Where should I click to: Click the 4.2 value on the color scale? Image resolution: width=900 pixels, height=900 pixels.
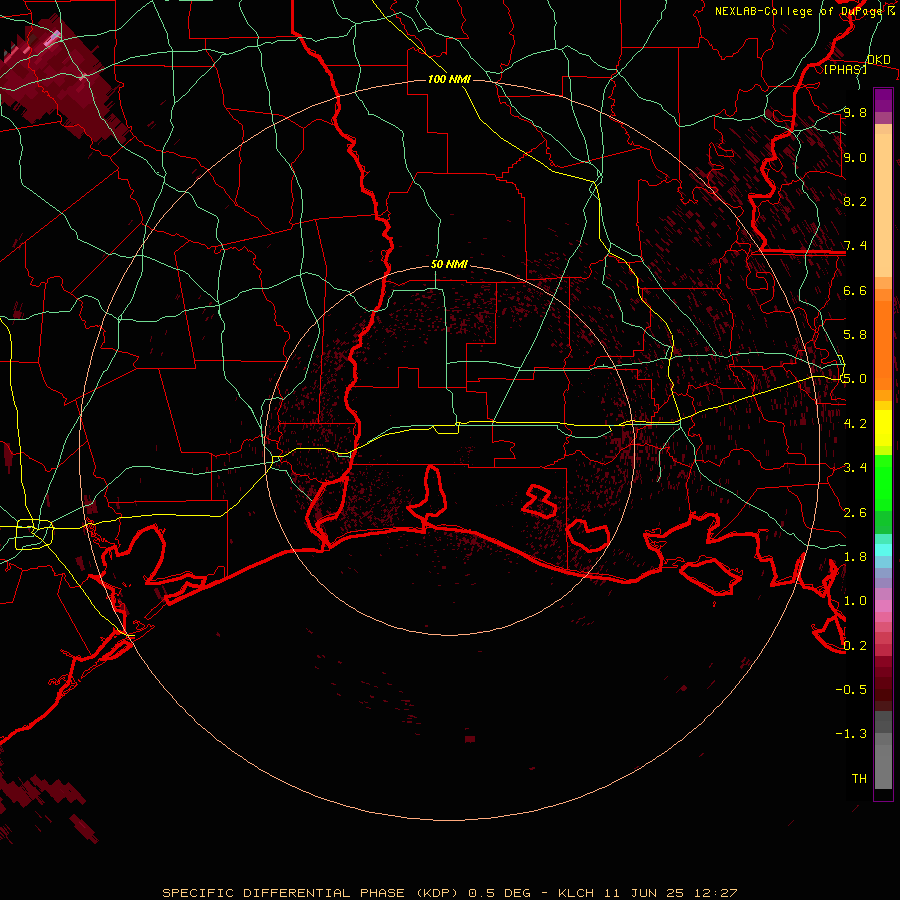(x=855, y=424)
